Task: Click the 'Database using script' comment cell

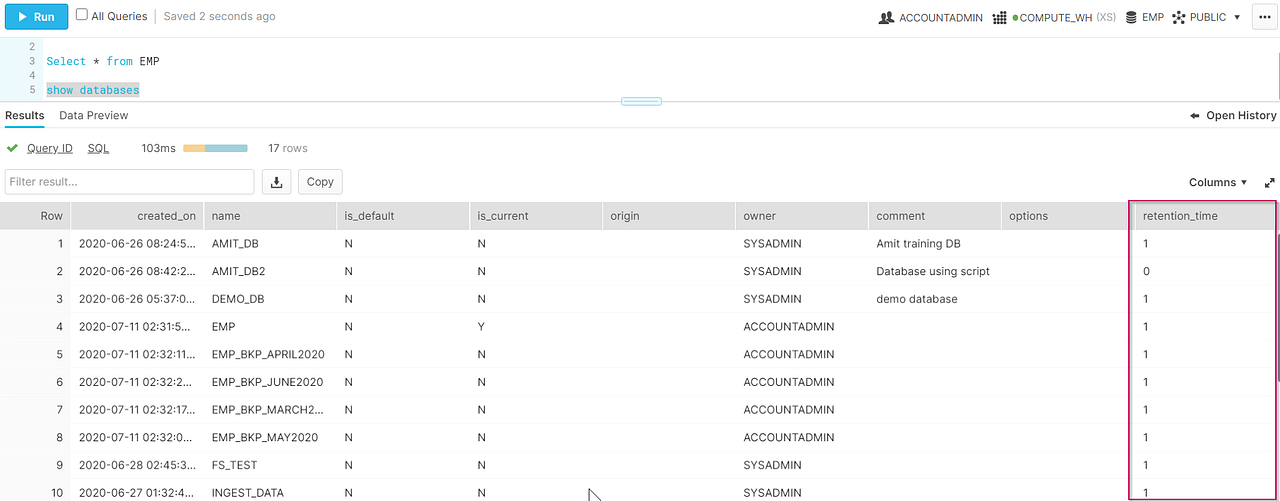Action: pos(935,271)
